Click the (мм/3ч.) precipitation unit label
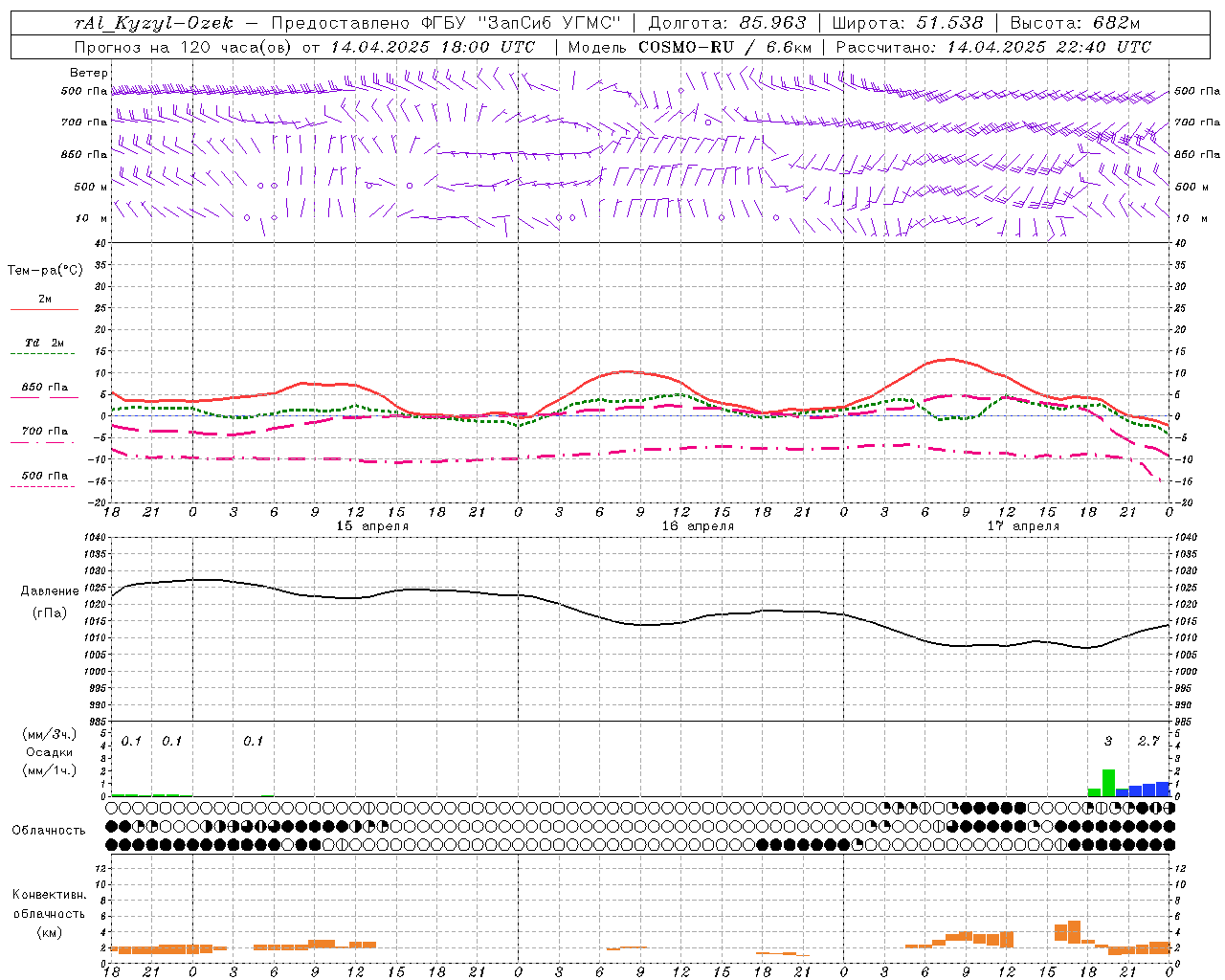 pos(49,734)
